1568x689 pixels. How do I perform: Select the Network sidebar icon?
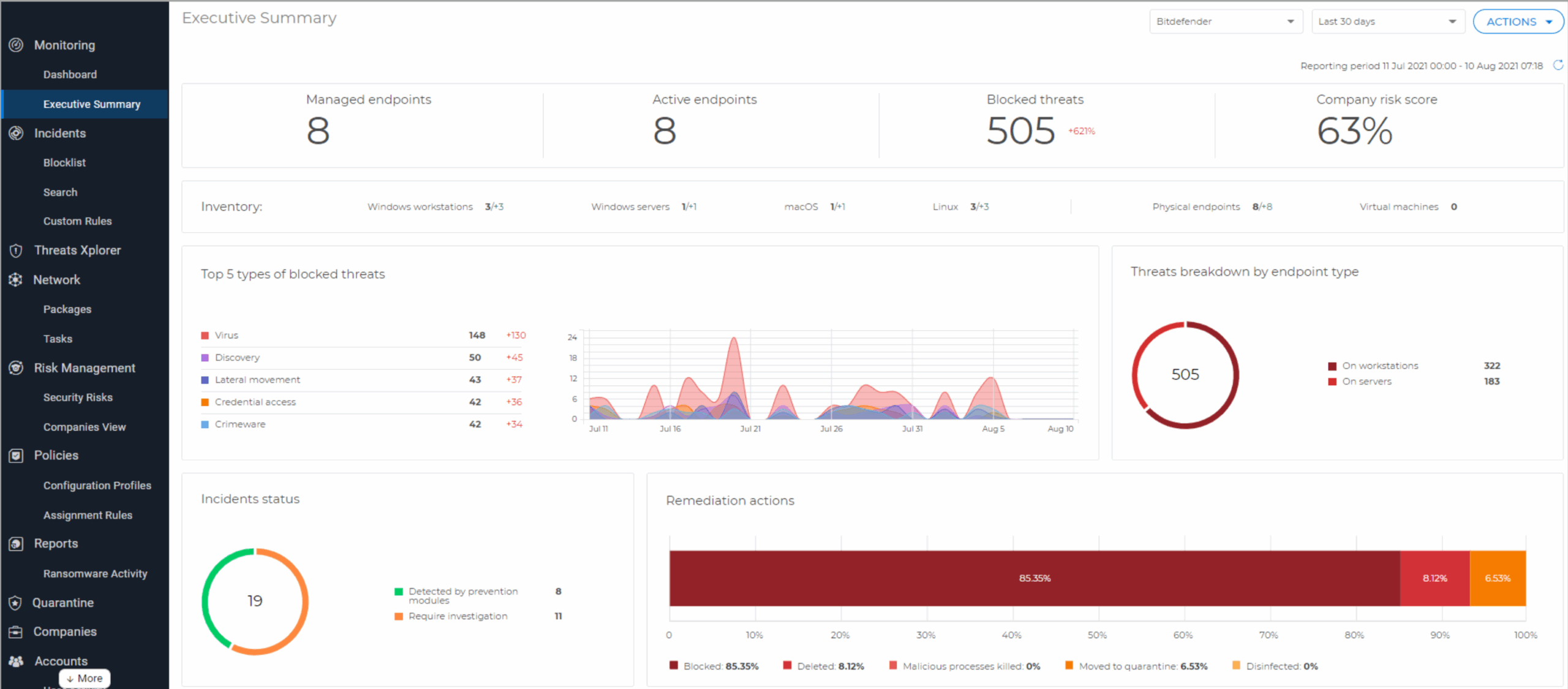pyautogui.click(x=15, y=280)
